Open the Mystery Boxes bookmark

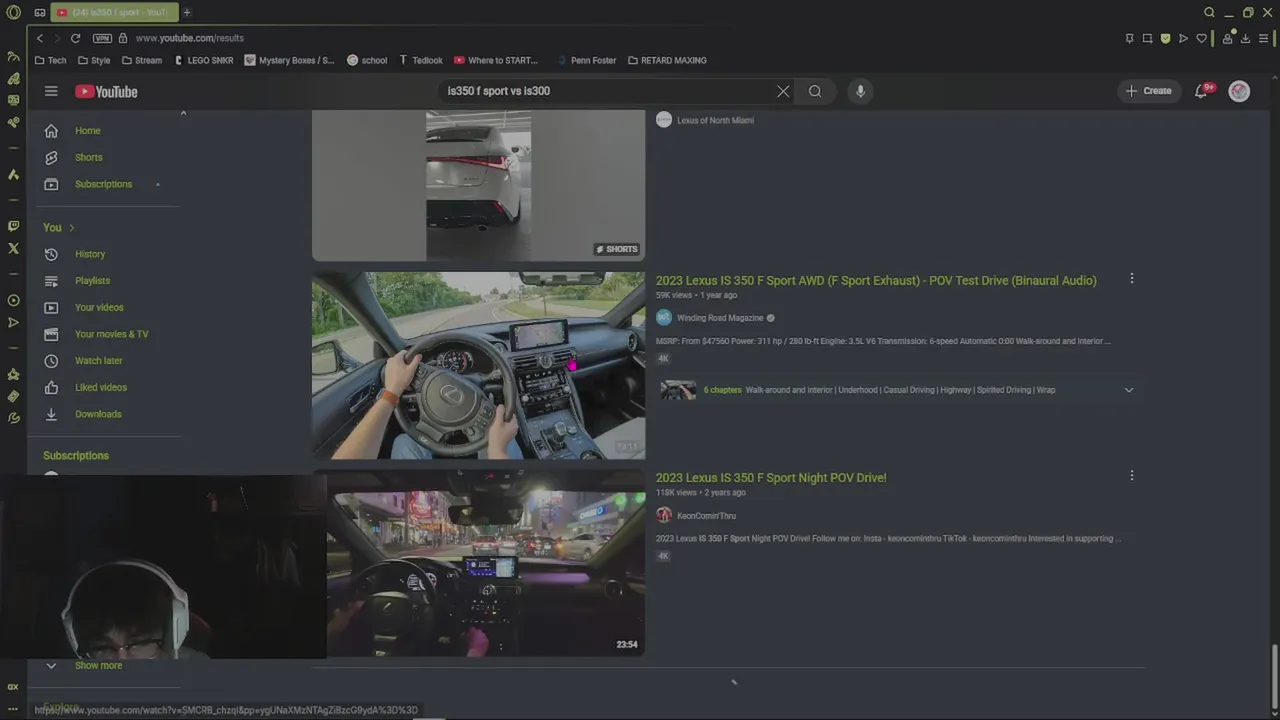click(x=290, y=60)
